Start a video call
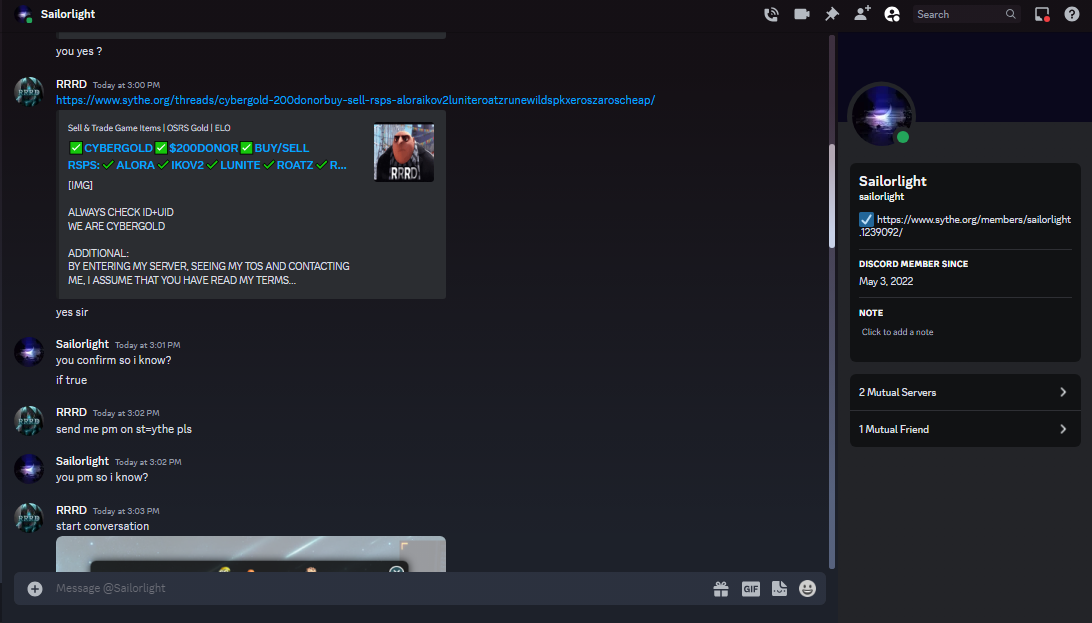The width and height of the screenshot is (1092, 623). [802, 14]
